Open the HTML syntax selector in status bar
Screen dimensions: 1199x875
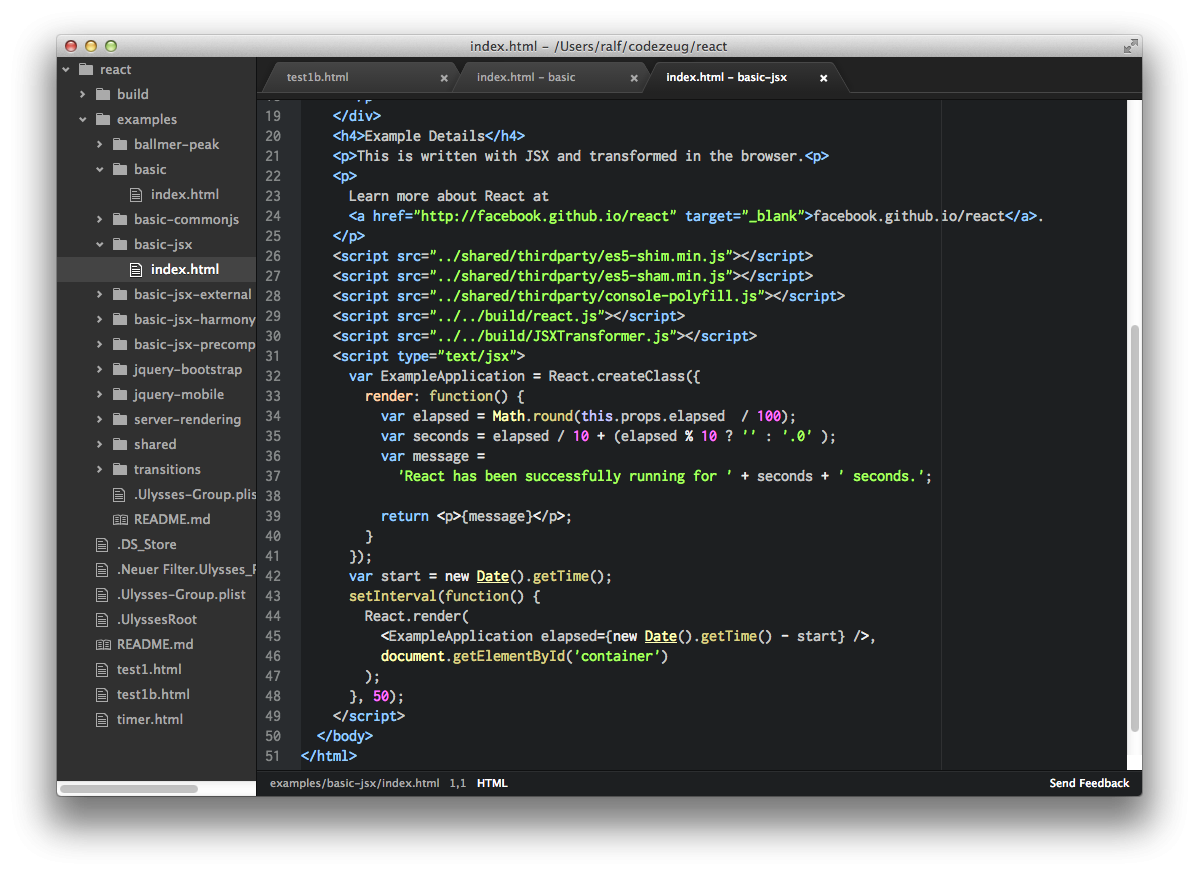point(492,783)
